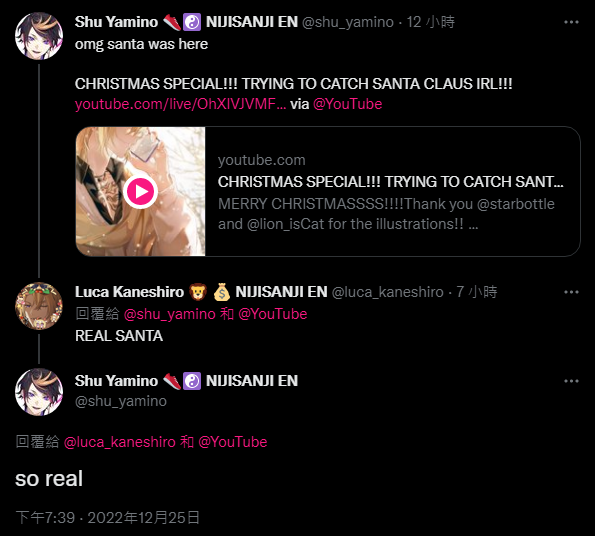Open the YouTube link card thumbnail image
Viewport: 595px width, 536px height.
[x=140, y=192]
